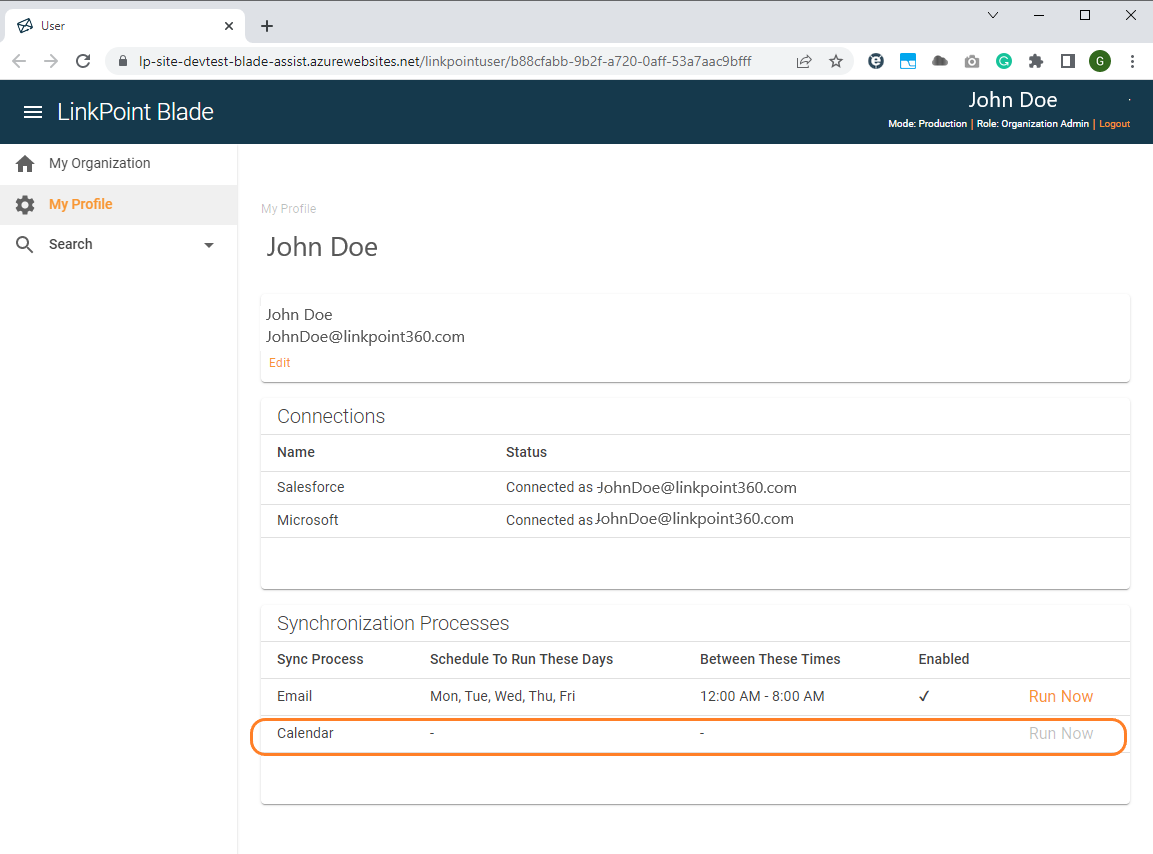The width and height of the screenshot is (1153, 854).
Task: Go forward in browser history
Action: [x=51, y=61]
